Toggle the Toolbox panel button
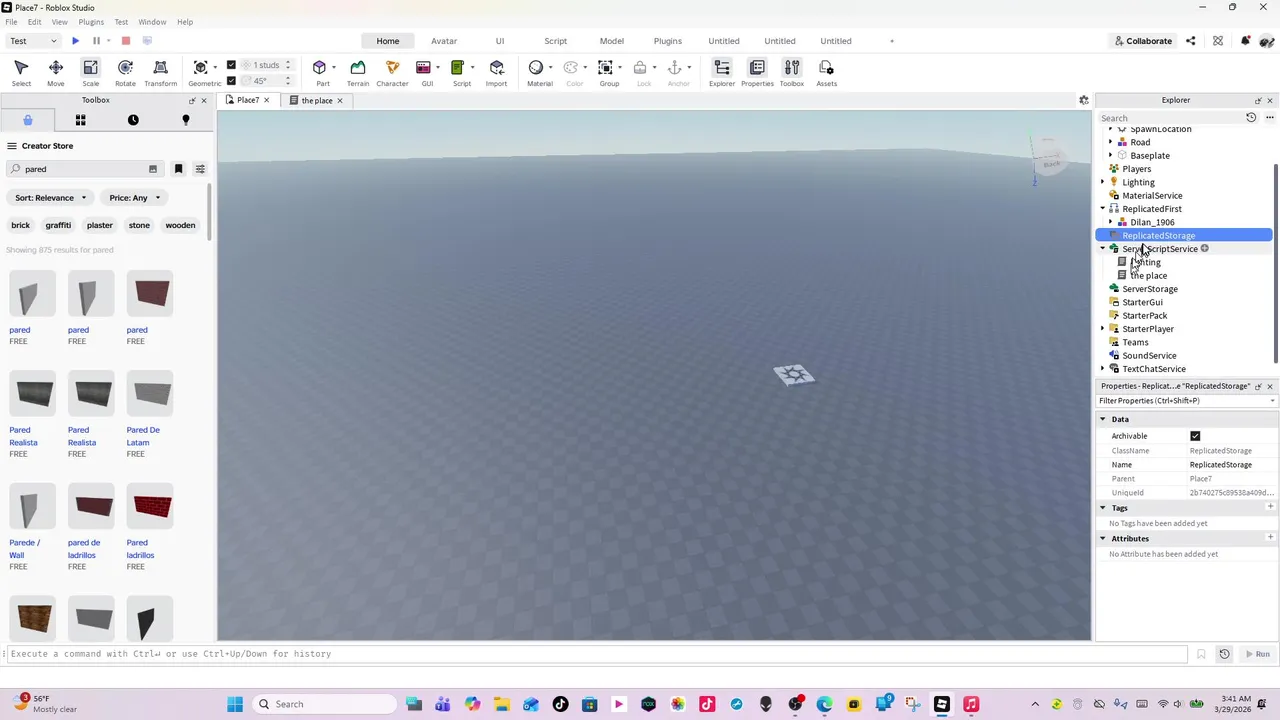The image size is (1280, 720). pyautogui.click(x=791, y=72)
